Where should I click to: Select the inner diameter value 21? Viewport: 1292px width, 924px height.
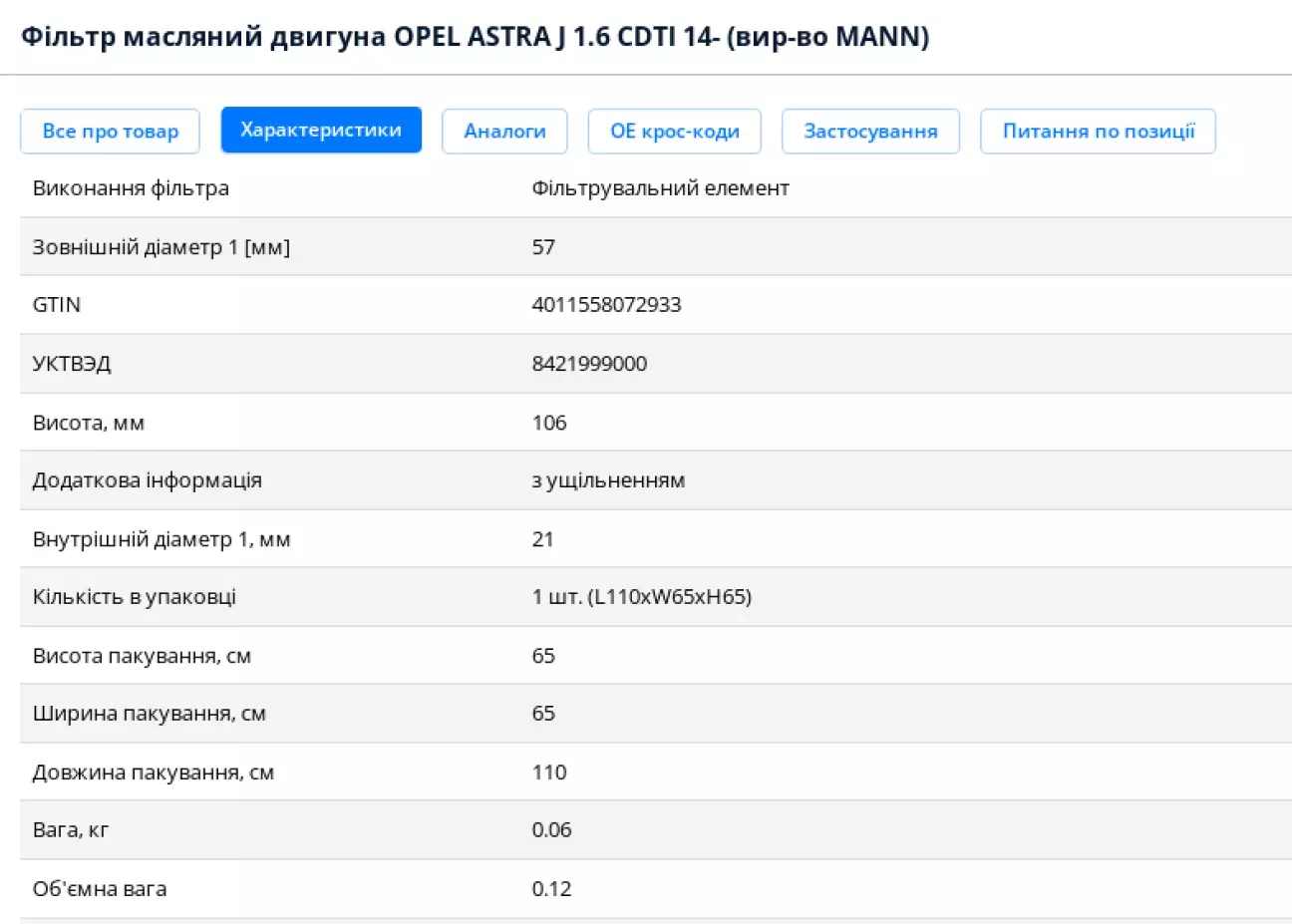[x=542, y=539]
